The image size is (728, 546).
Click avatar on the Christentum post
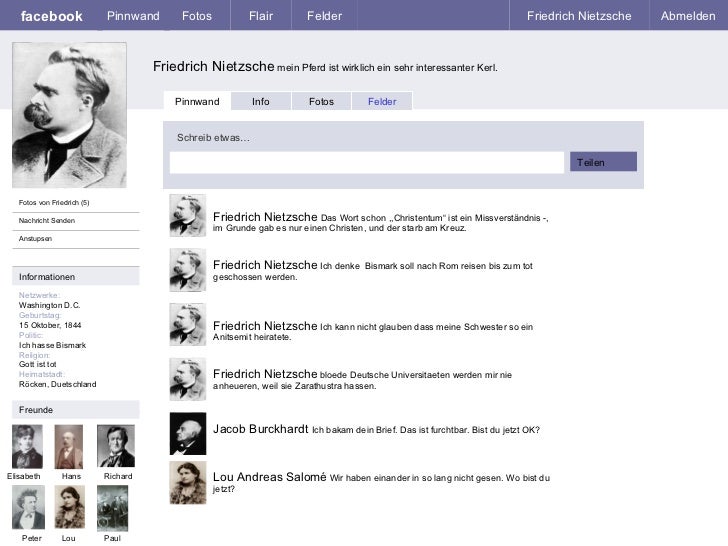click(x=188, y=215)
